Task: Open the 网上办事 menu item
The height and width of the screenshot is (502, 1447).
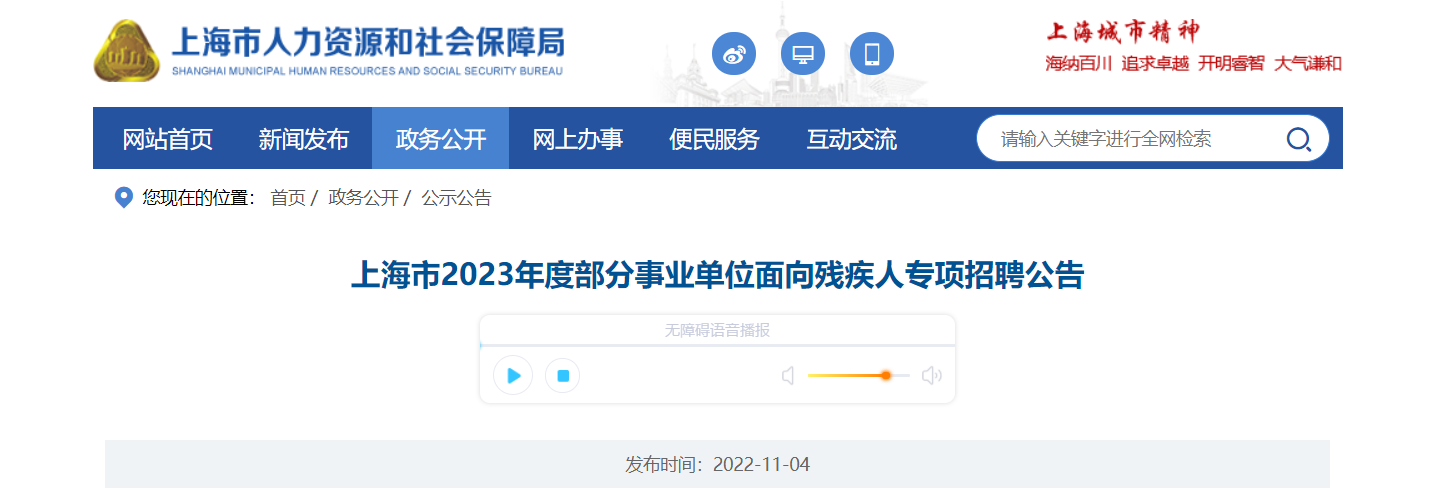Action: pos(578,139)
